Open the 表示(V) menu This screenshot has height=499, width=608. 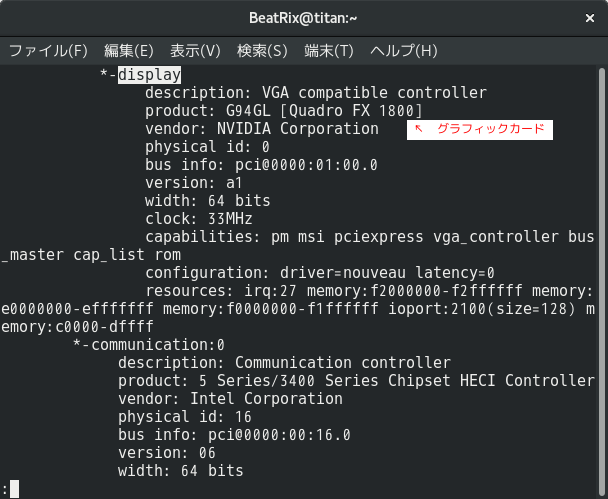point(195,51)
